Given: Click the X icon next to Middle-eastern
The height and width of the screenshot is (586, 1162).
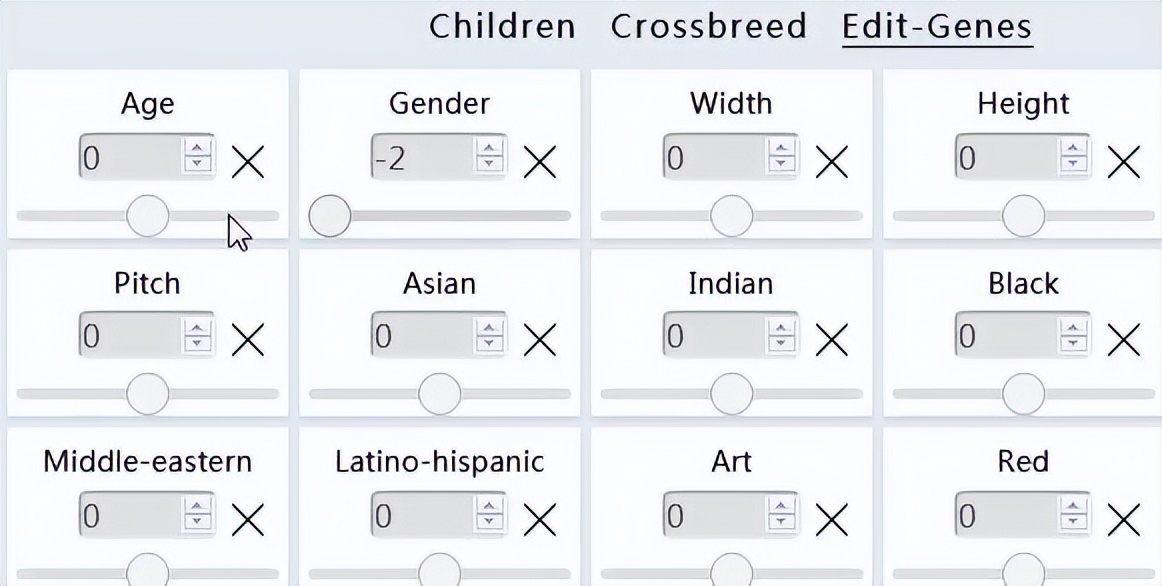Looking at the screenshot, I should click(248, 518).
